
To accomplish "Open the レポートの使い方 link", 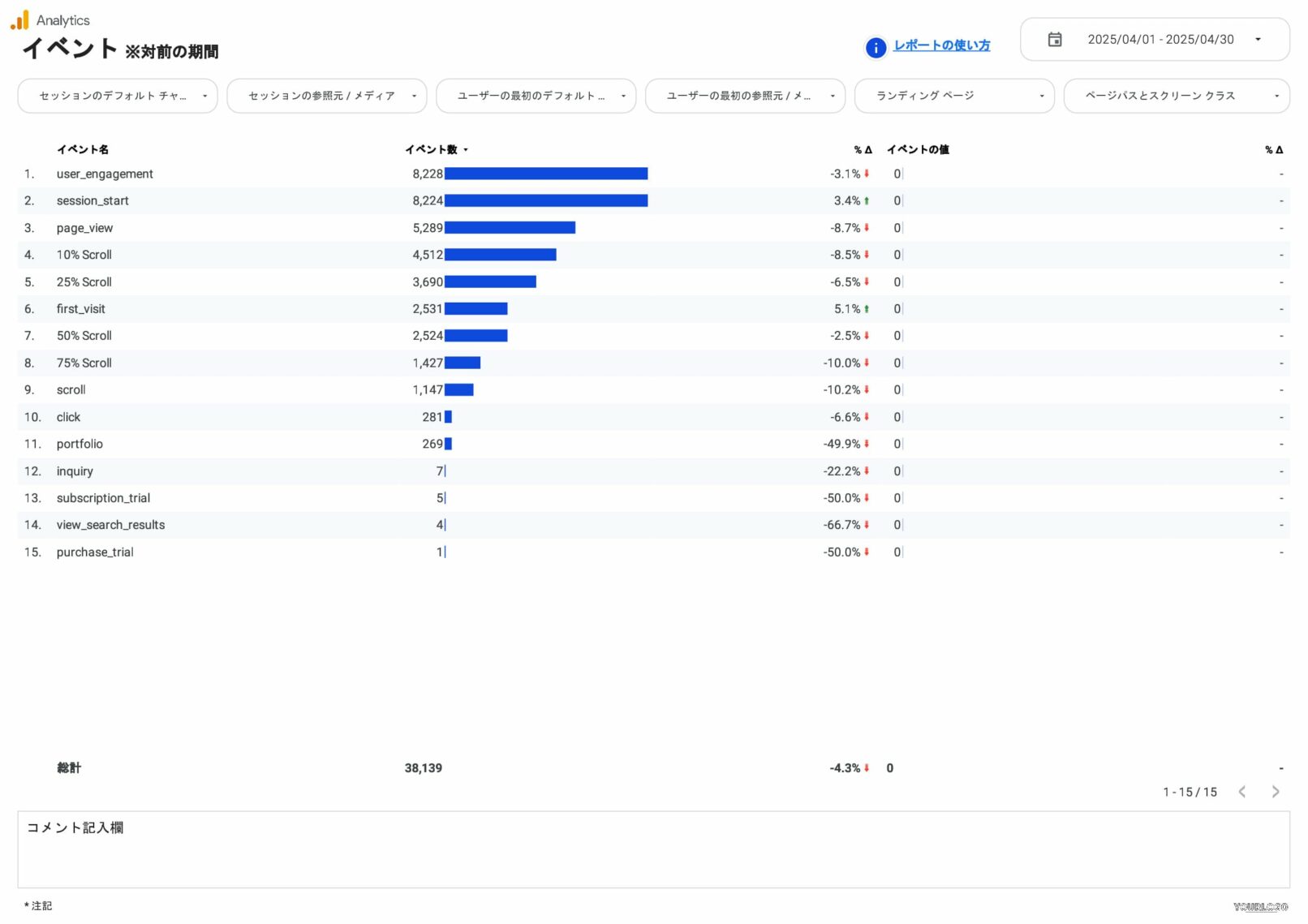I will pyautogui.click(x=941, y=46).
